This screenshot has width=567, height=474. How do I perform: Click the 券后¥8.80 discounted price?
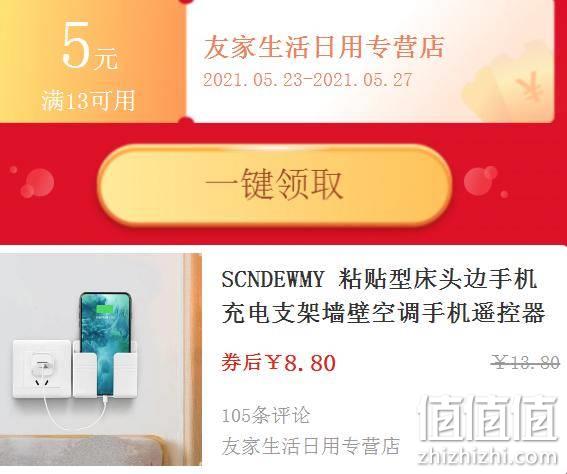[x=278, y=363]
